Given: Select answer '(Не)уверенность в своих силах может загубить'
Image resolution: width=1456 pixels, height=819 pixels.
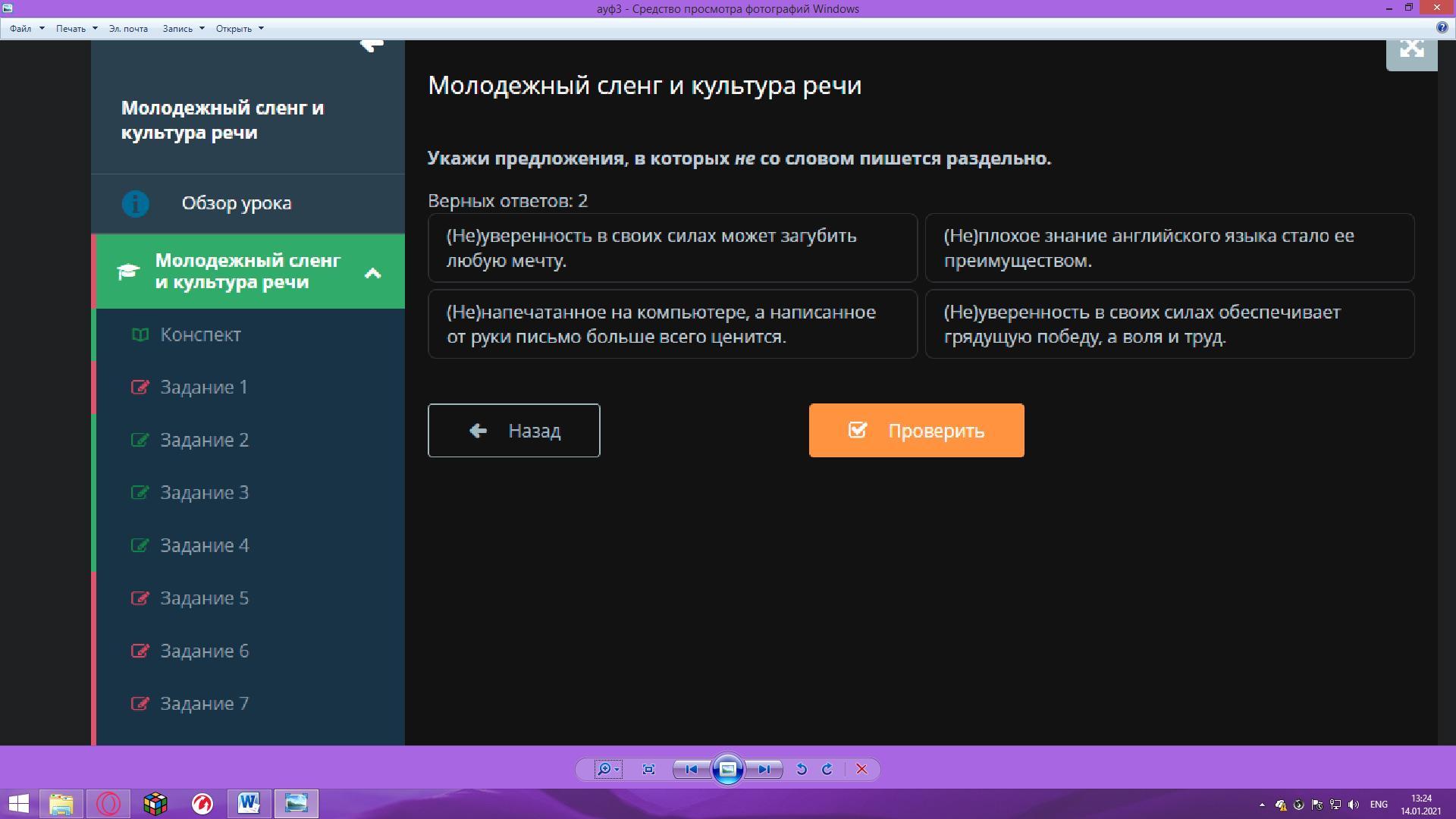Looking at the screenshot, I should (x=672, y=248).
